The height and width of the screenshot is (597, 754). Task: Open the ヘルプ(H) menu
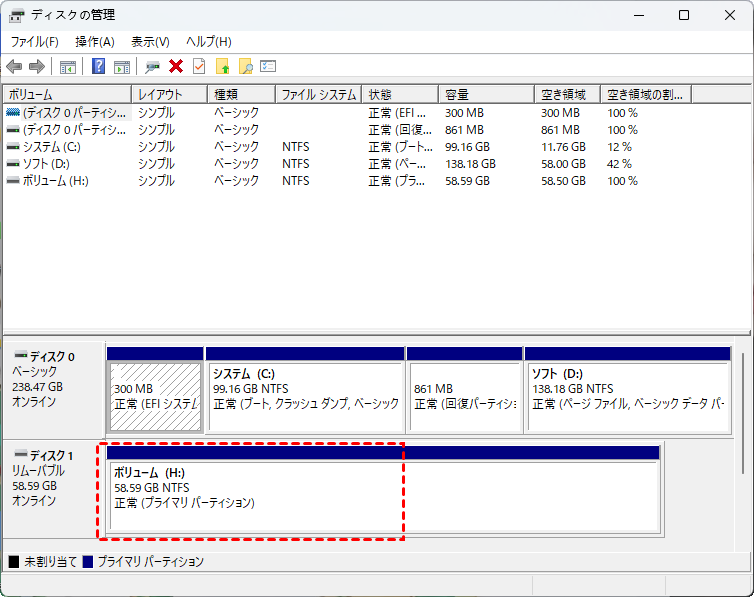tap(209, 42)
